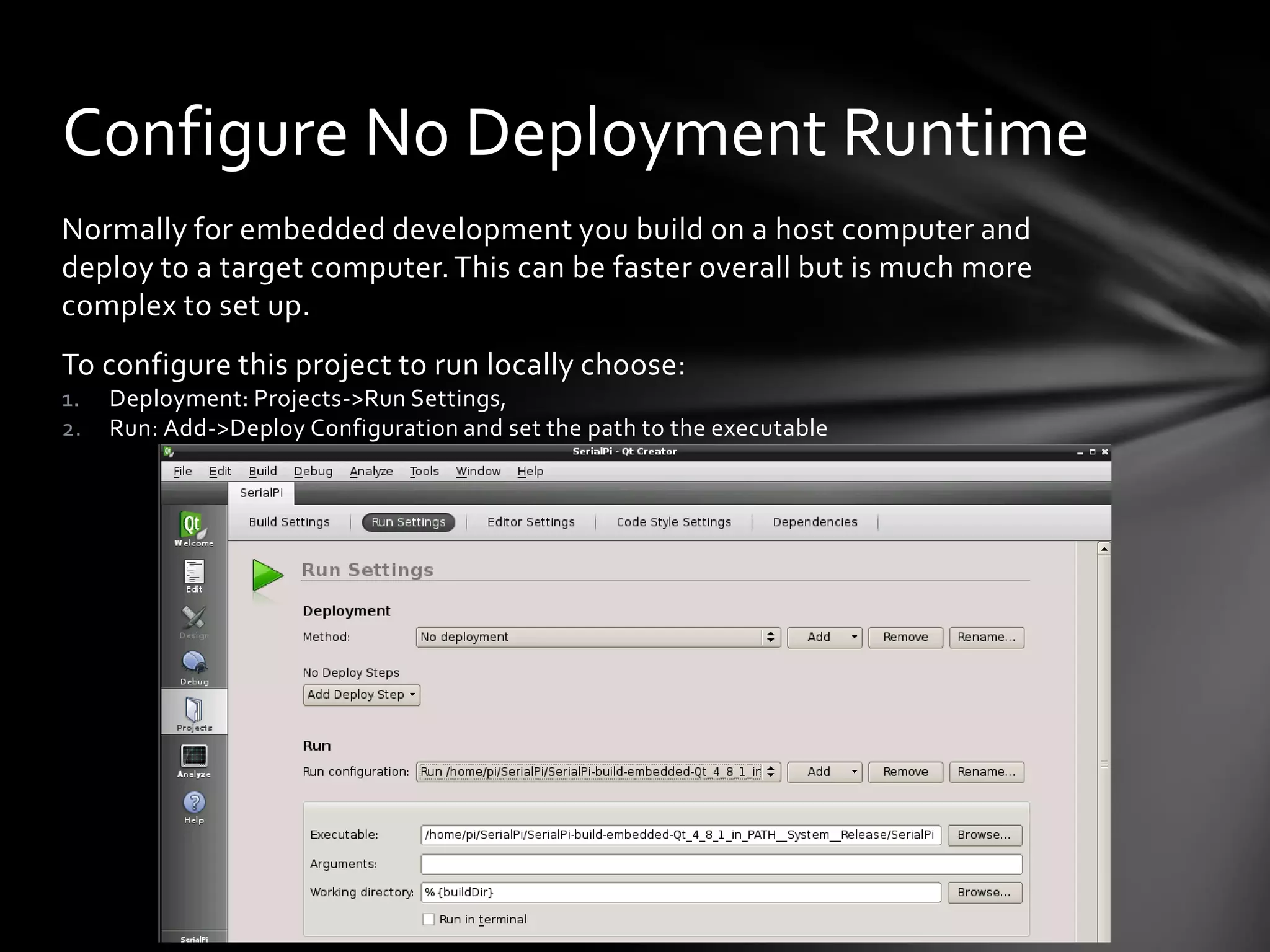
Task: Open the Run configuration Add dropdown button
Action: click(x=825, y=772)
